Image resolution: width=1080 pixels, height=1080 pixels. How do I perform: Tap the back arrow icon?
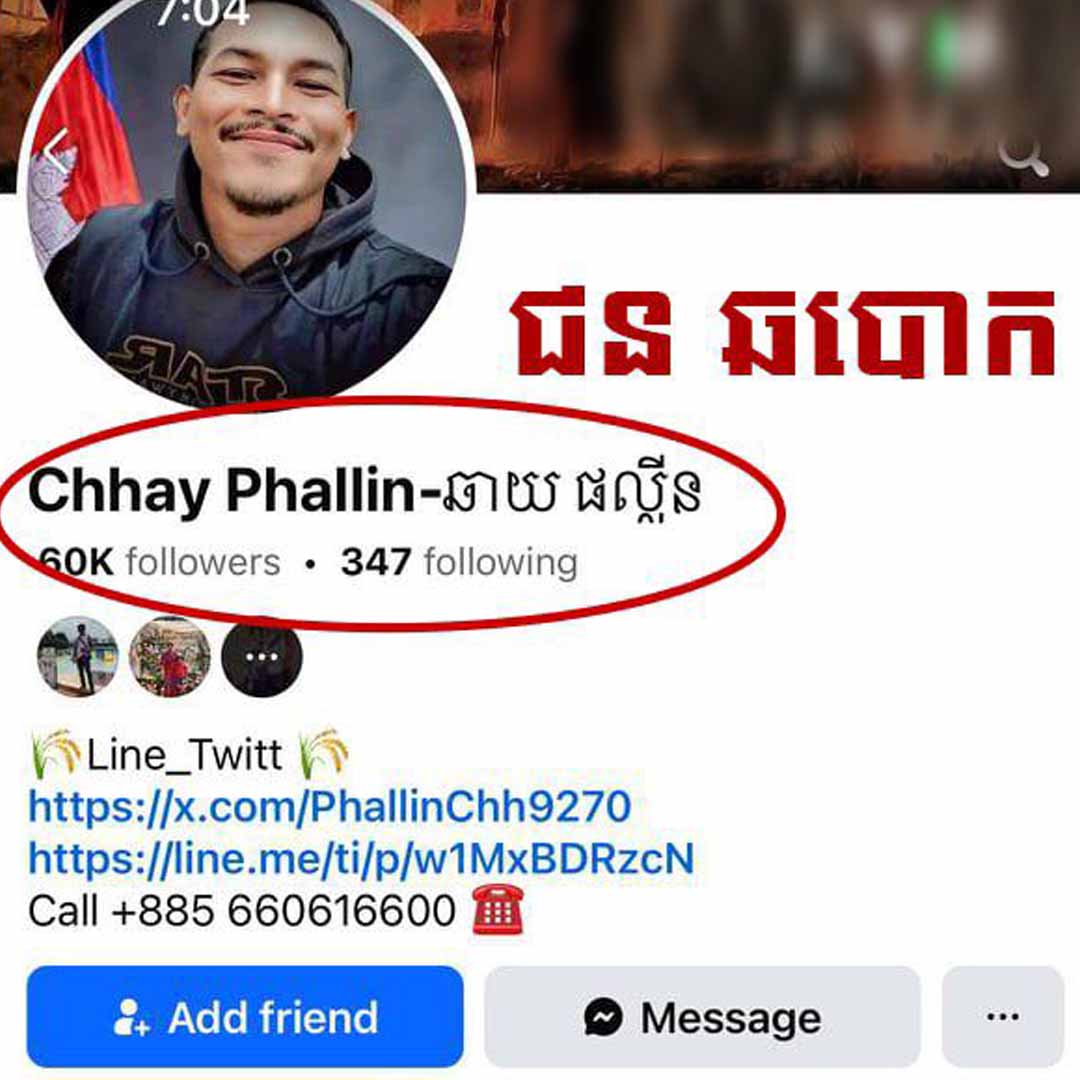coord(58,152)
